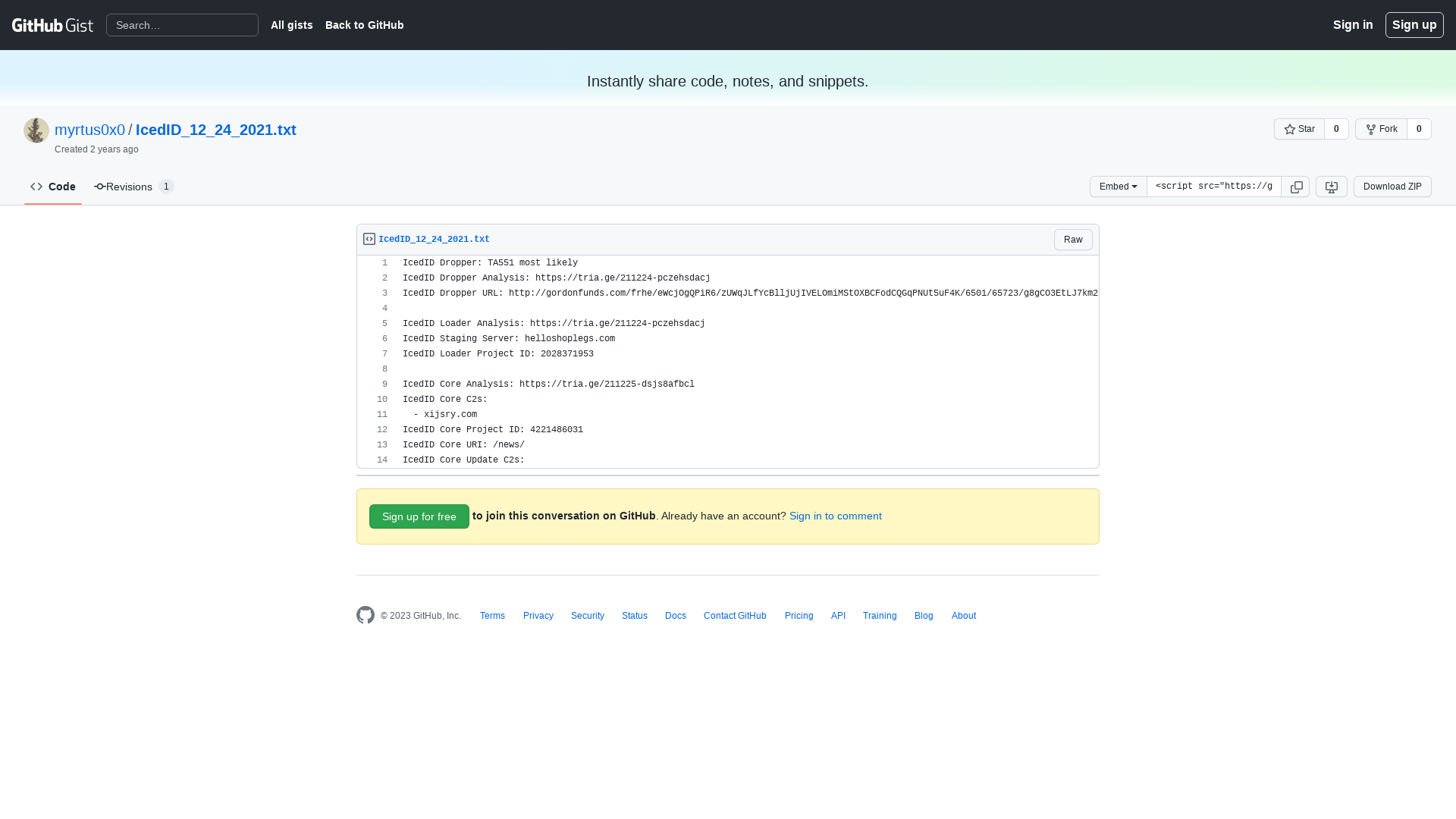Viewport: 1456px width, 819px height.
Task: Click 'IcedID Core Project ID: 4221486031' line
Action: pos(493,430)
